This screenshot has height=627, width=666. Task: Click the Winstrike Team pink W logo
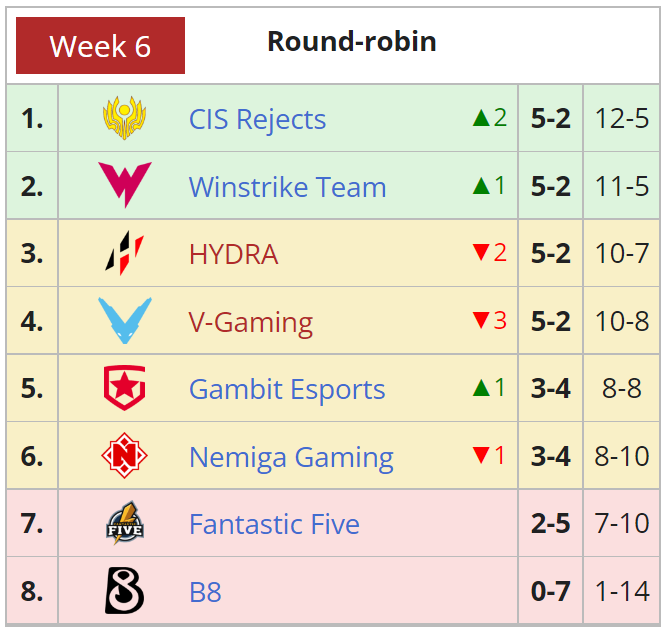pos(124,185)
